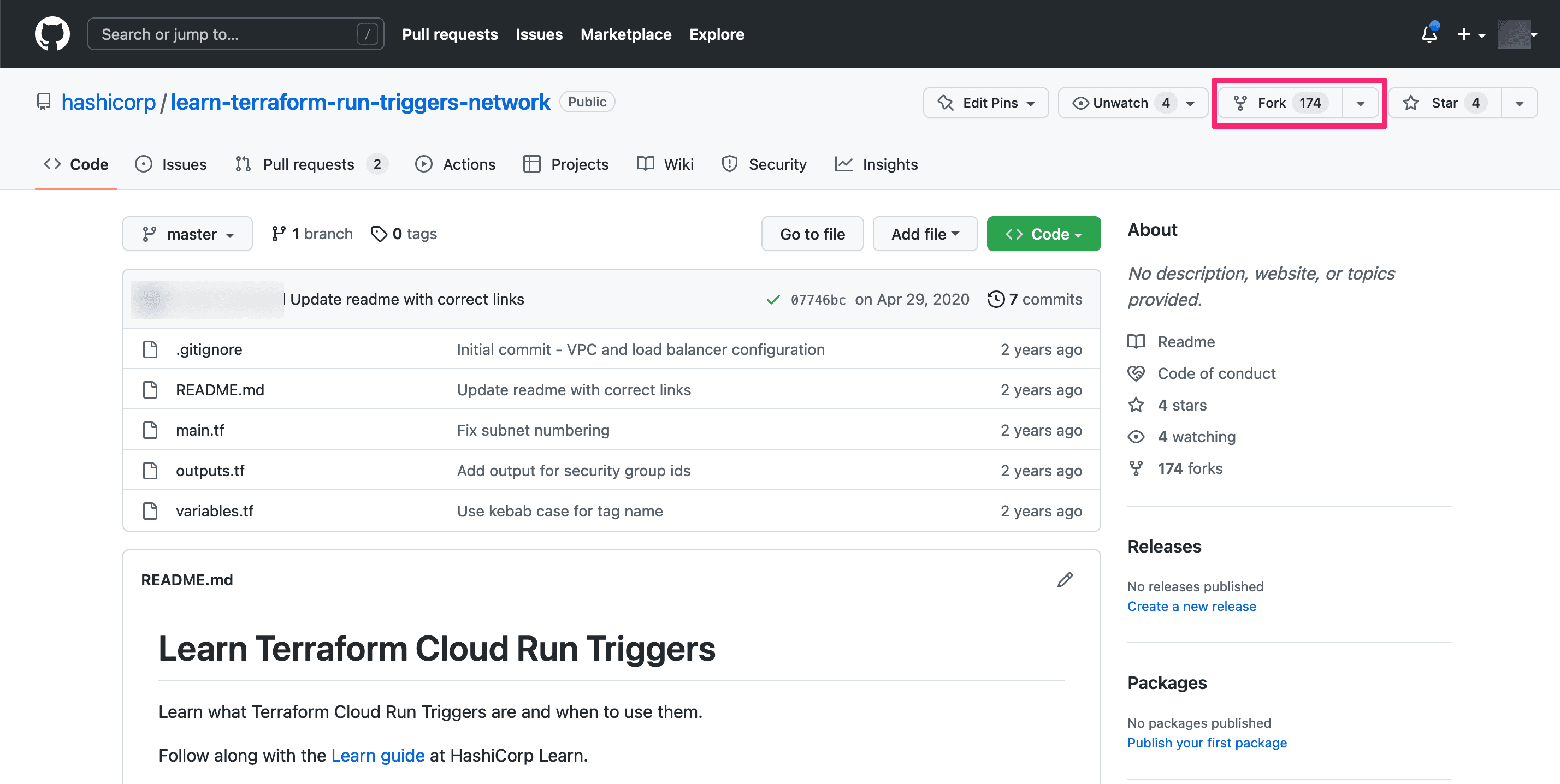Expand the Fork options arrow
1560x784 pixels.
1361,103
